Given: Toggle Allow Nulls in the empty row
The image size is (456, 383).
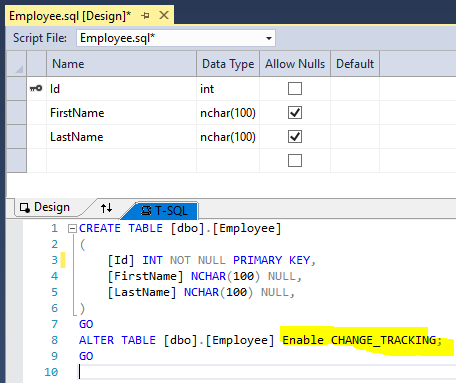Looking at the screenshot, I should 295,161.
